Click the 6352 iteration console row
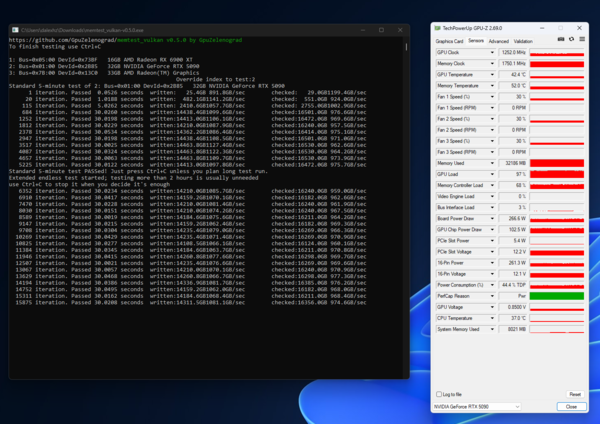Image resolution: width=600 pixels, height=424 pixels. tap(192, 191)
